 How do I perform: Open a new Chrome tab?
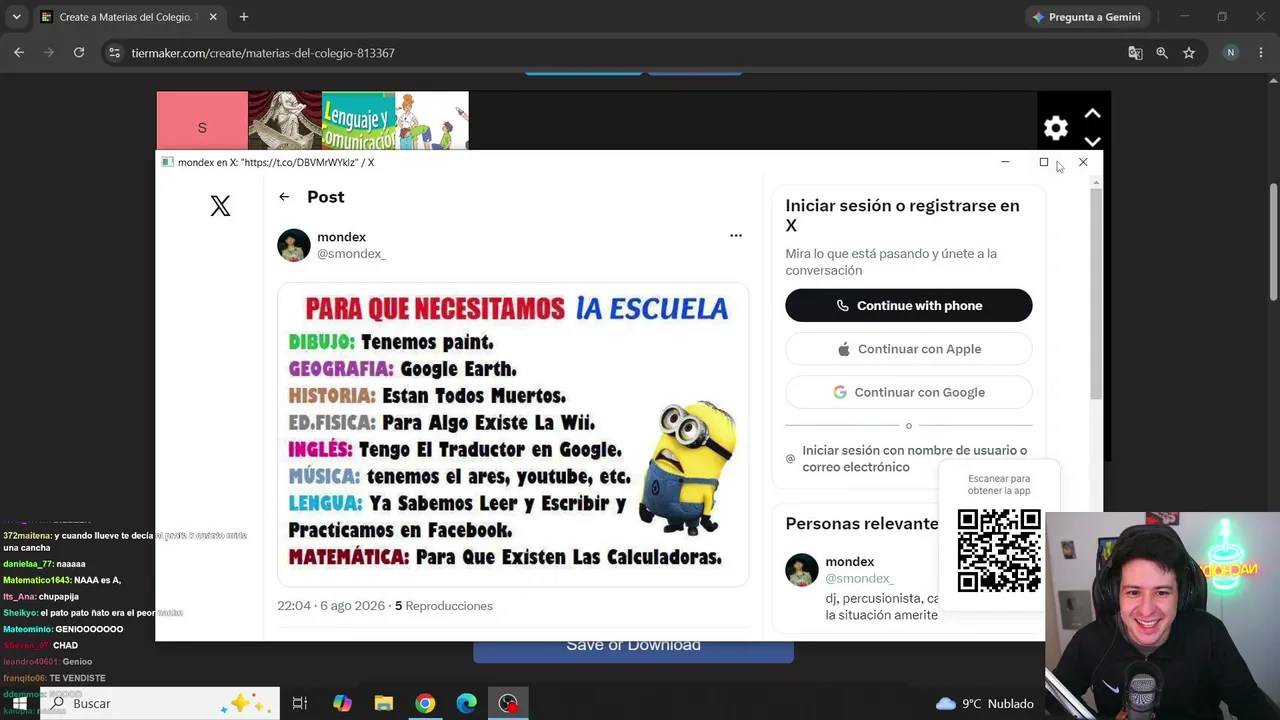click(244, 17)
